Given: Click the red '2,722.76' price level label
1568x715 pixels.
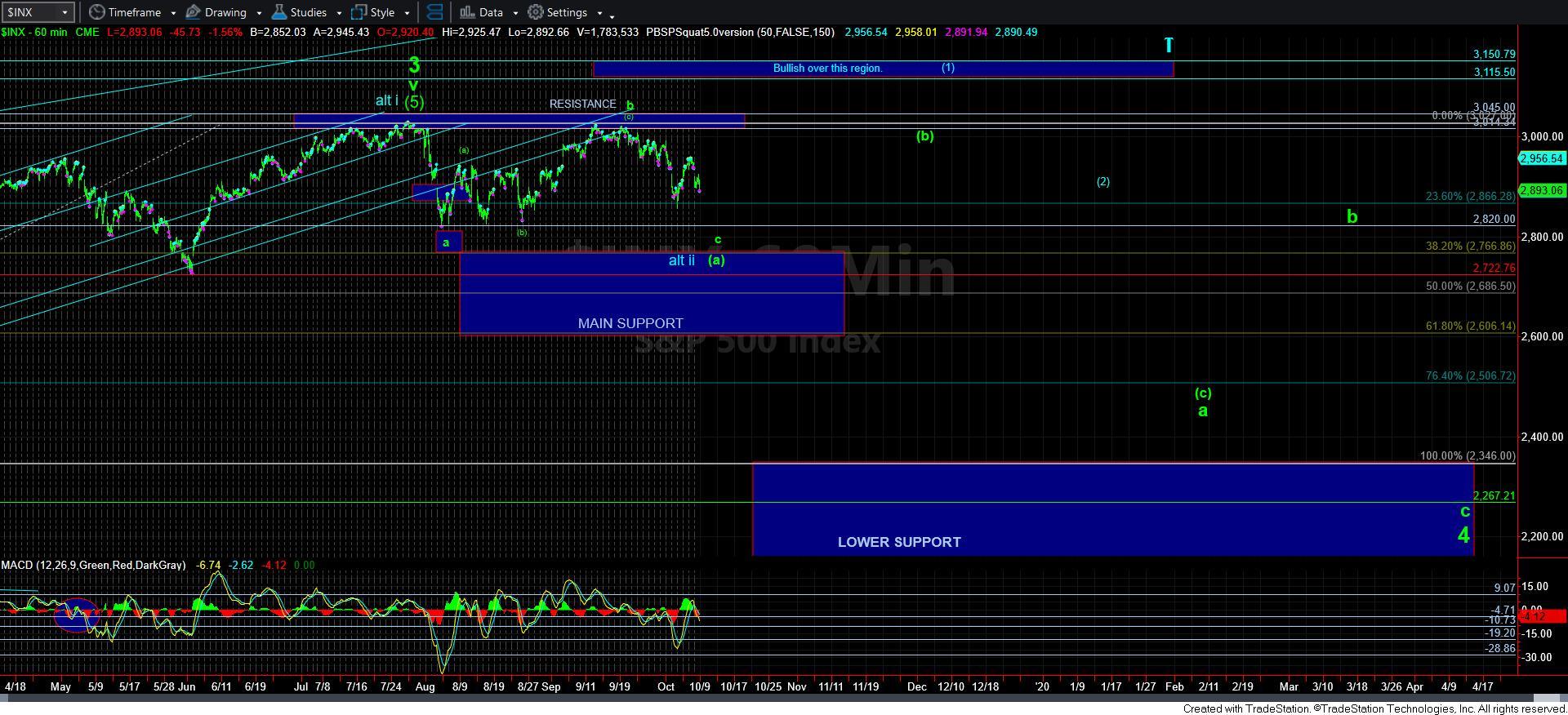Looking at the screenshot, I should point(1494,269).
